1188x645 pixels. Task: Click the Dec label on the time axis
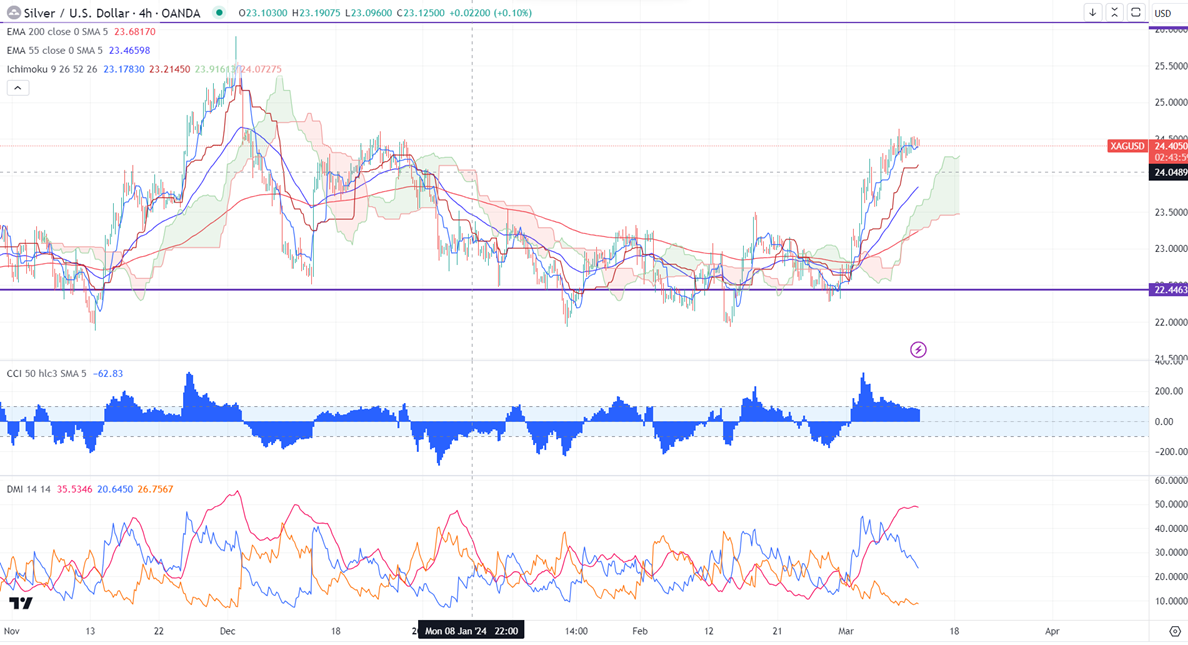(227, 631)
